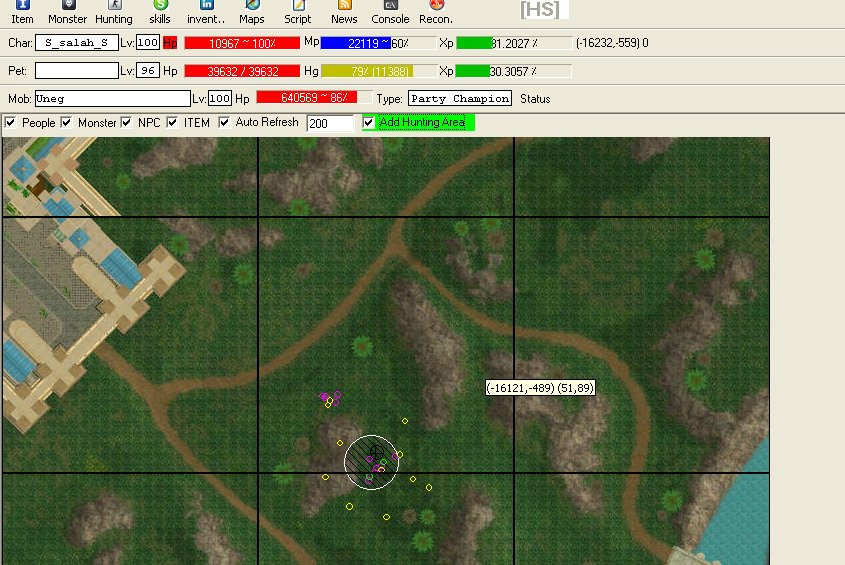This screenshot has width=845, height=565.
Task: Disable the Auto Refresh checkbox
Action: 224,122
